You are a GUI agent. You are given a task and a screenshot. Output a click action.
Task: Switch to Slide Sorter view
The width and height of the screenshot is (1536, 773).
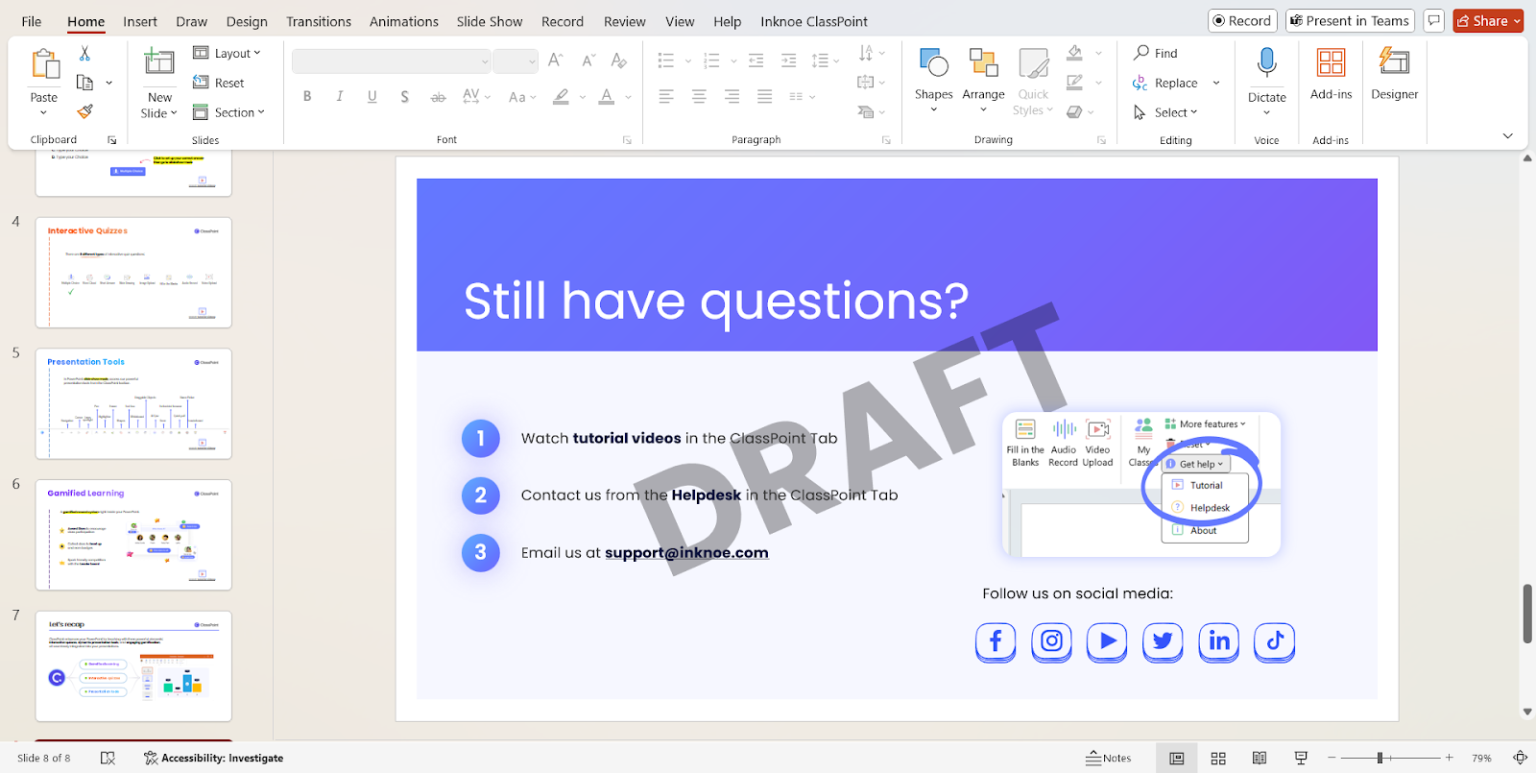point(1218,758)
